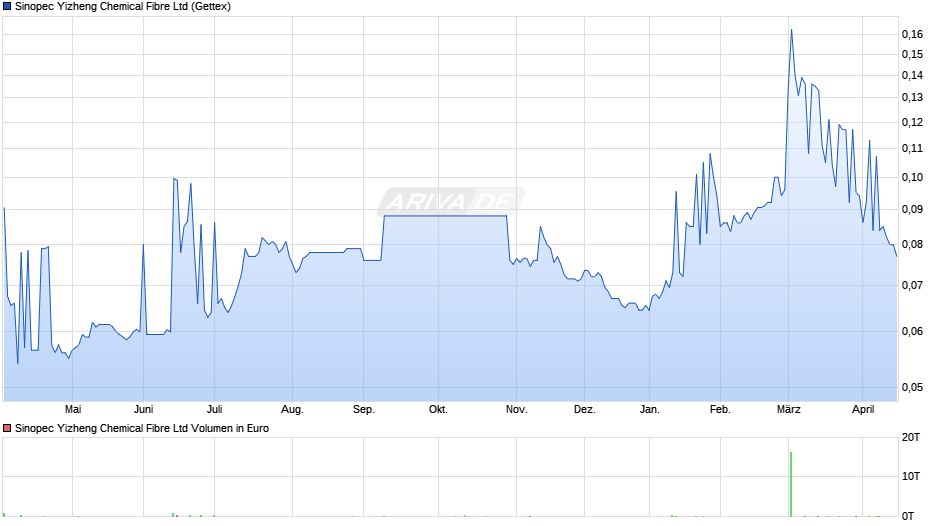Click the 'Nov.' x-axis label
The height and width of the screenshot is (526, 940).
517,410
